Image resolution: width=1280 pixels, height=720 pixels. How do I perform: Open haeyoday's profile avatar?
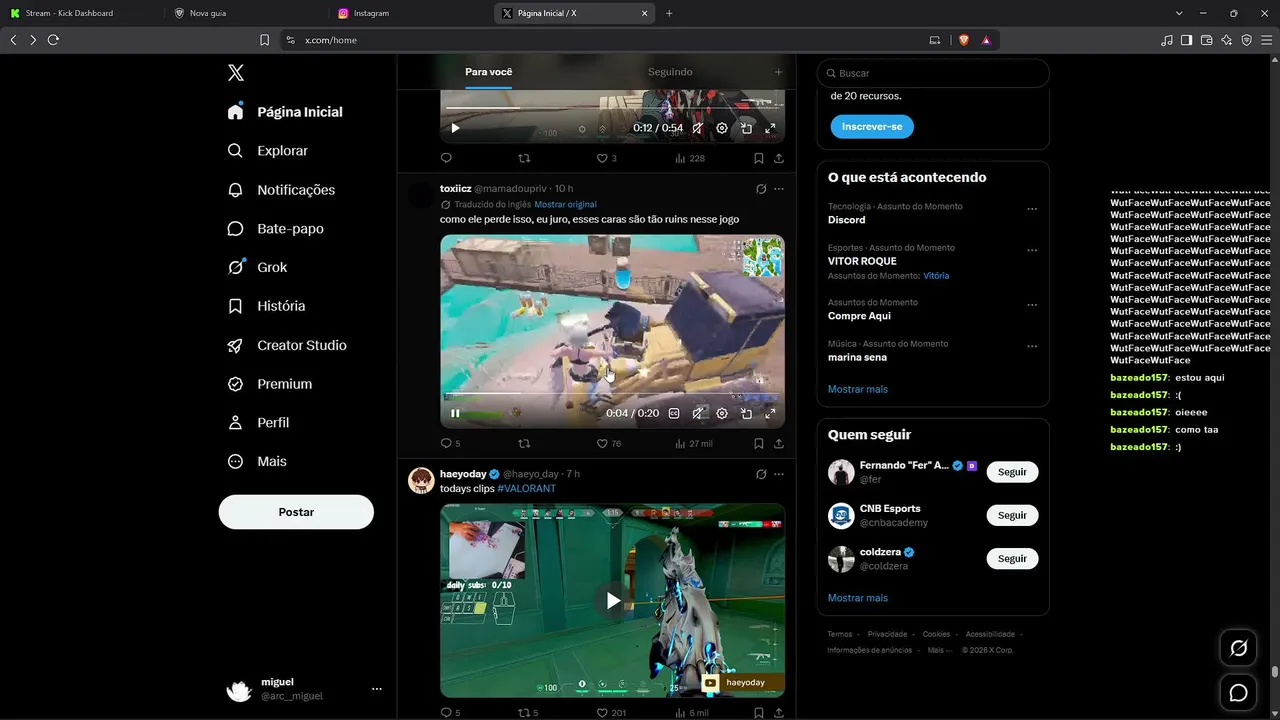click(x=421, y=480)
